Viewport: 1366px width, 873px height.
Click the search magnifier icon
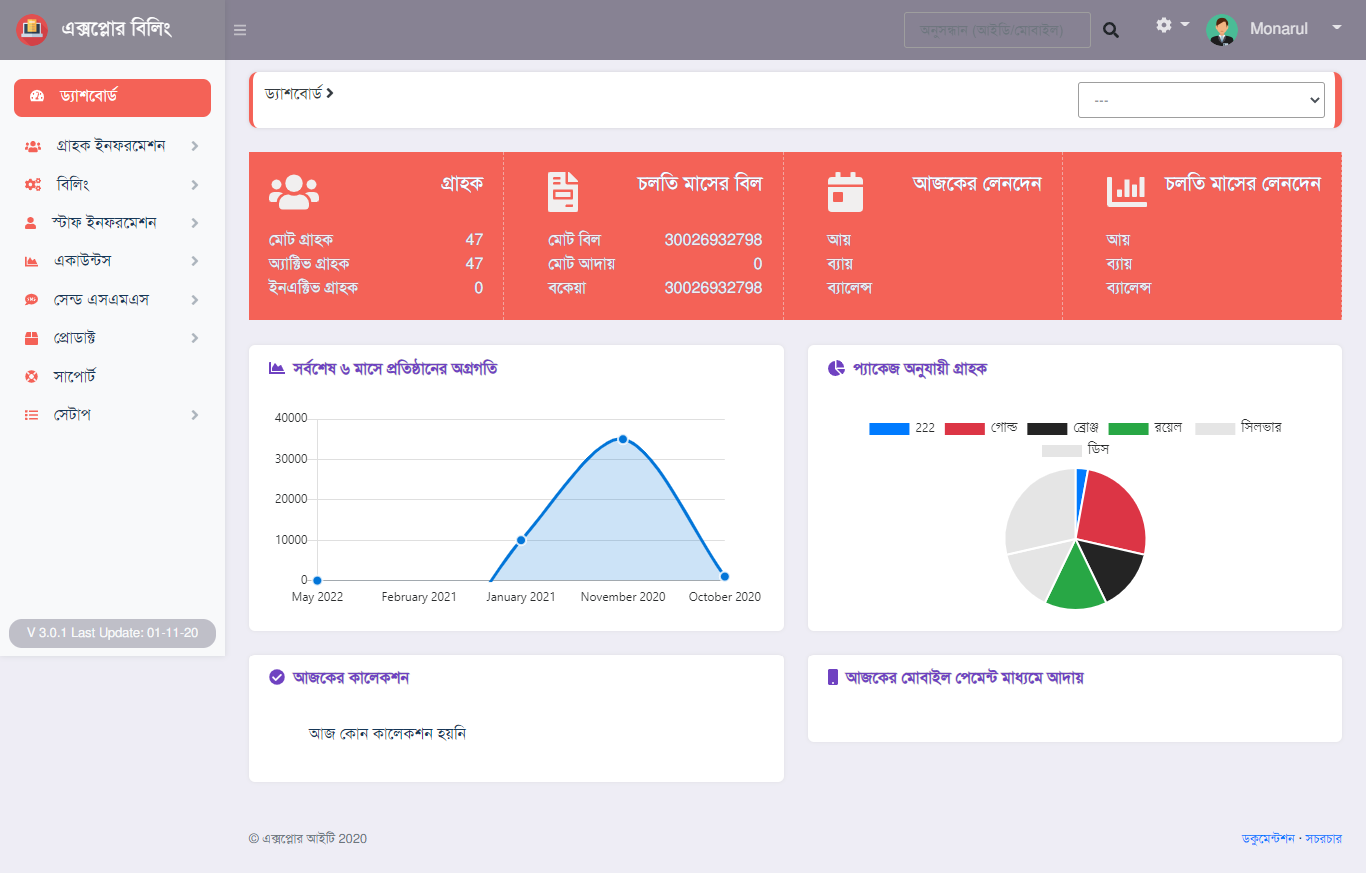coord(1111,30)
